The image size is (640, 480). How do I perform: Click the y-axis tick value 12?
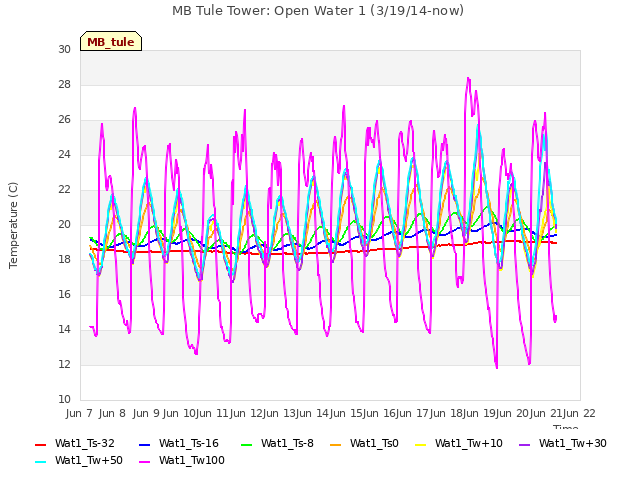(x=64, y=364)
